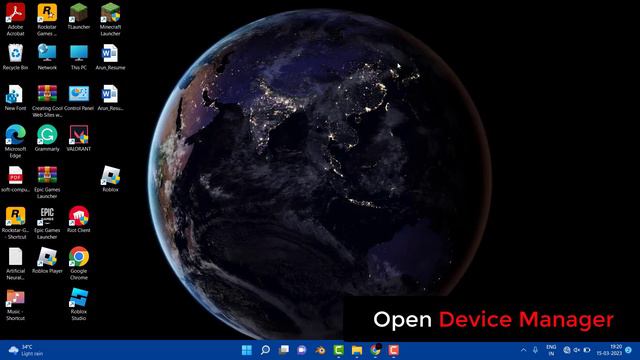Select the Music - Shortcut folder icon
The image size is (640, 360).
coord(15,304)
